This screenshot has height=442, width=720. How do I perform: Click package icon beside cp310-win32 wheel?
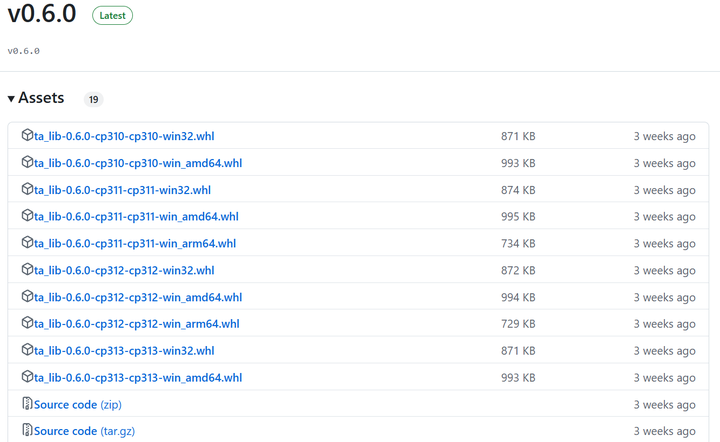27,135
